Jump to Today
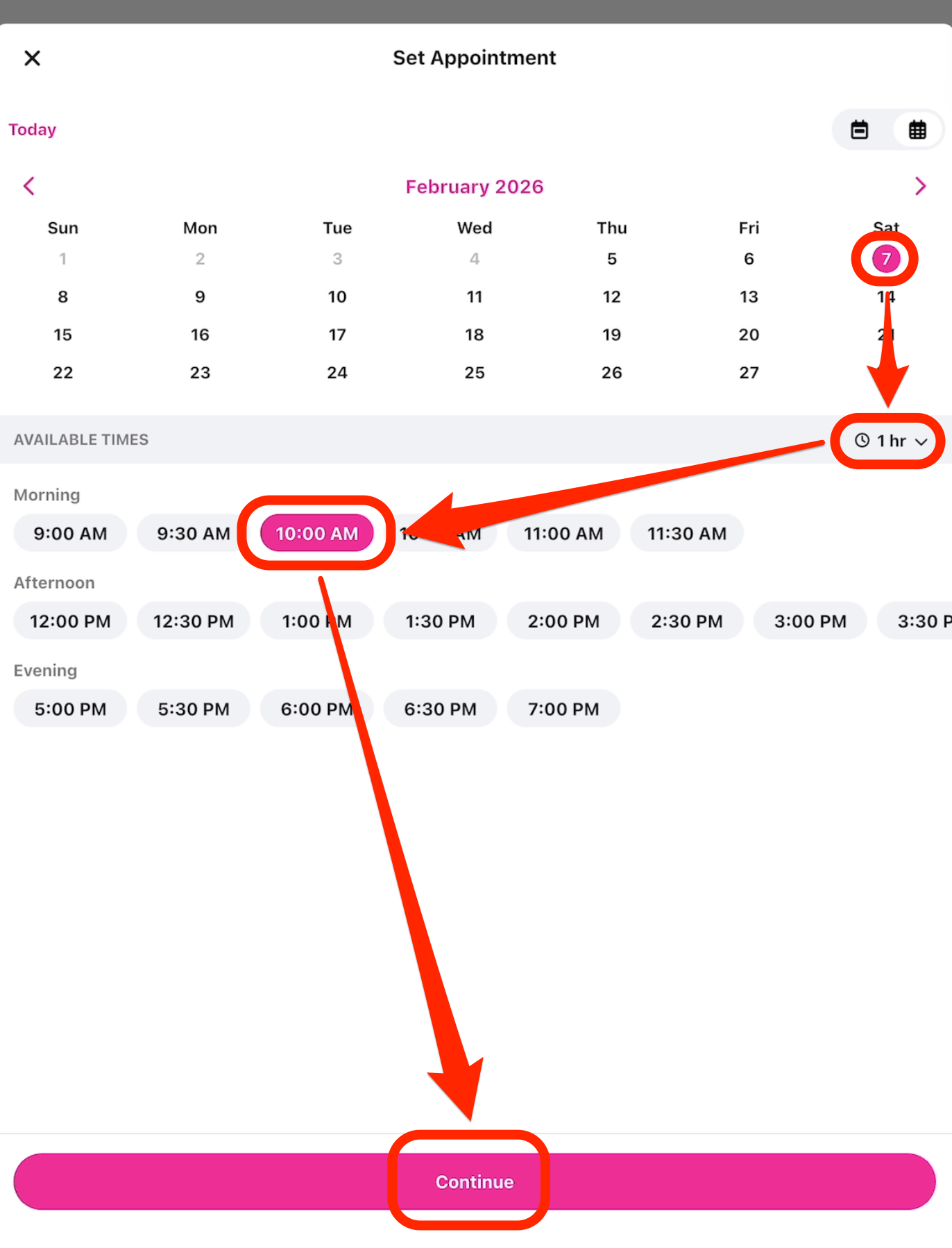The width and height of the screenshot is (952, 1248). tap(32, 130)
